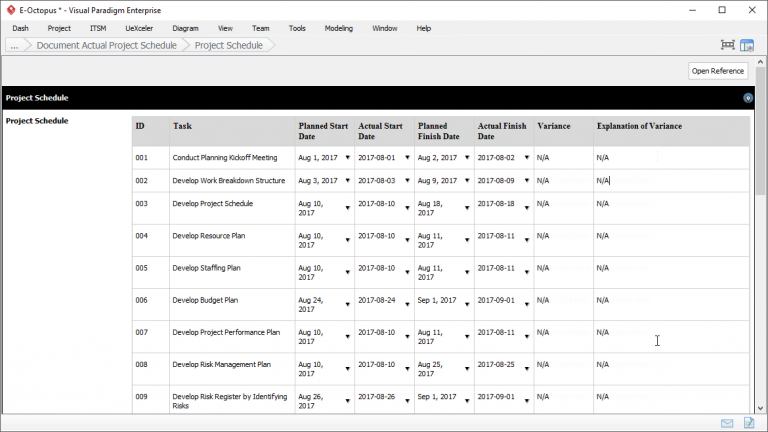The image size is (768, 432).
Task: Open the Modeling menu
Action: tap(338, 28)
